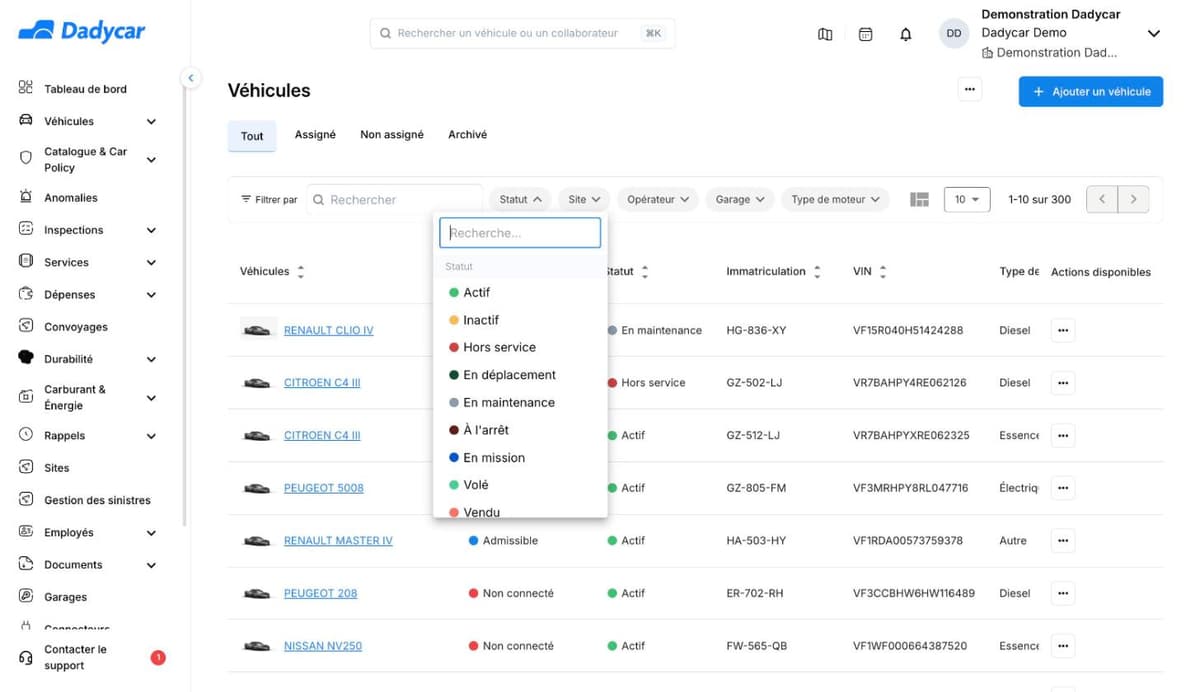The image size is (1200, 692).
Task: Click the Tableau de bord sidebar icon
Action: tap(26, 88)
